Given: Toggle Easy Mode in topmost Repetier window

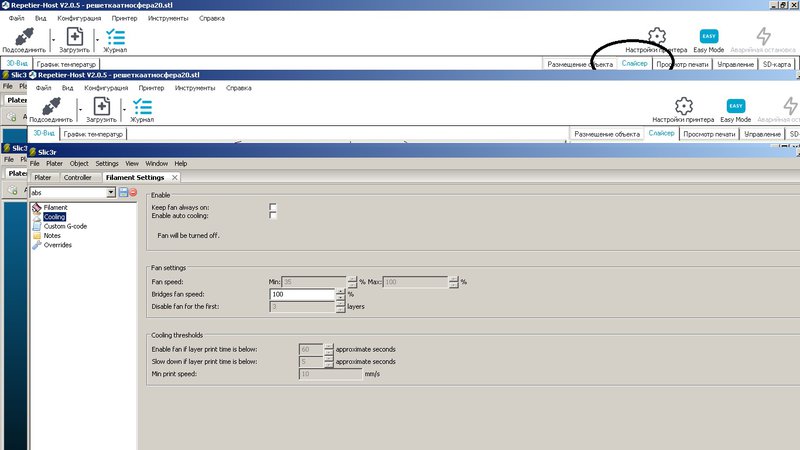Looking at the screenshot, I should pyautogui.click(x=708, y=37).
